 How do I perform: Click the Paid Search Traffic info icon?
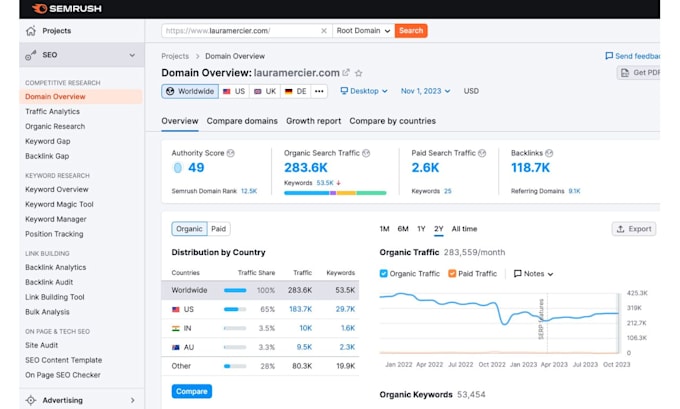[482, 153]
